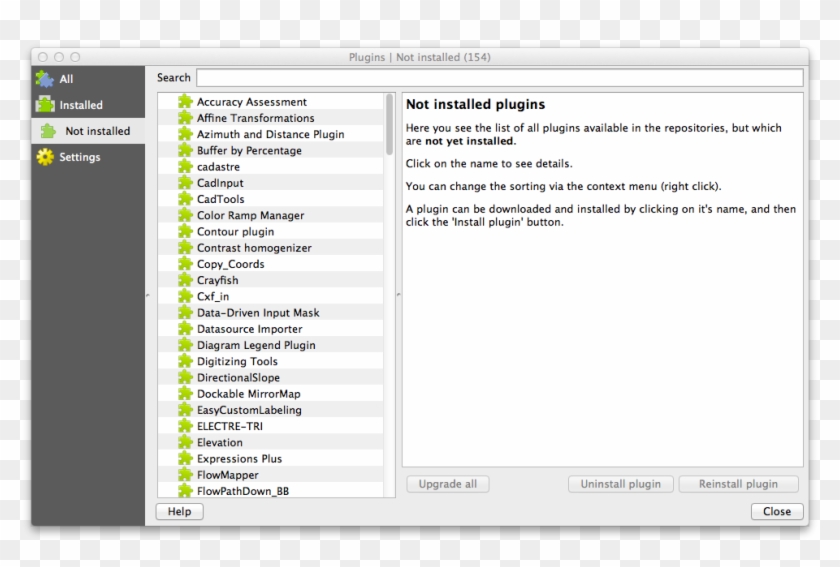This screenshot has width=840, height=567.
Task: Click the plugin icon next to cadastre
Action: tap(185, 166)
